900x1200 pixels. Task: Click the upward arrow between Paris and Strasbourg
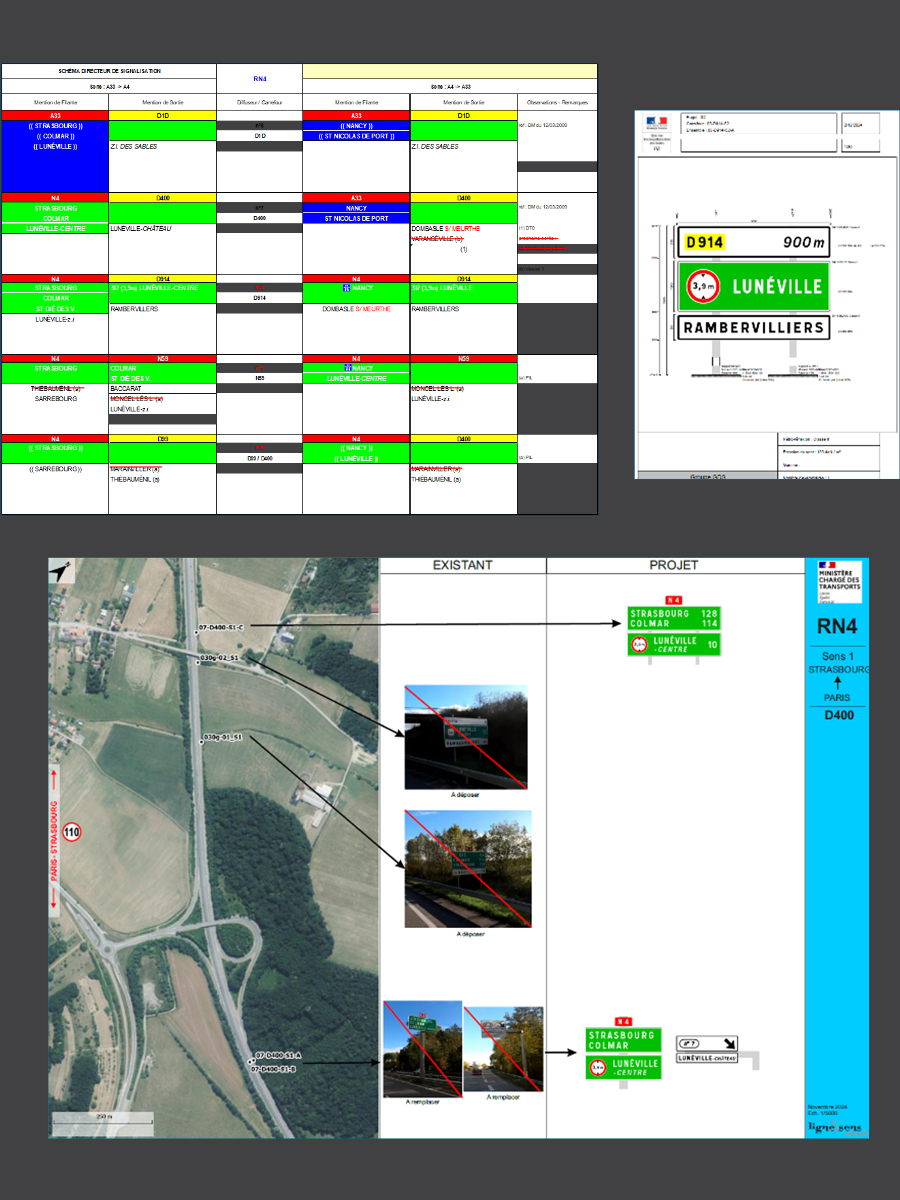(836, 682)
